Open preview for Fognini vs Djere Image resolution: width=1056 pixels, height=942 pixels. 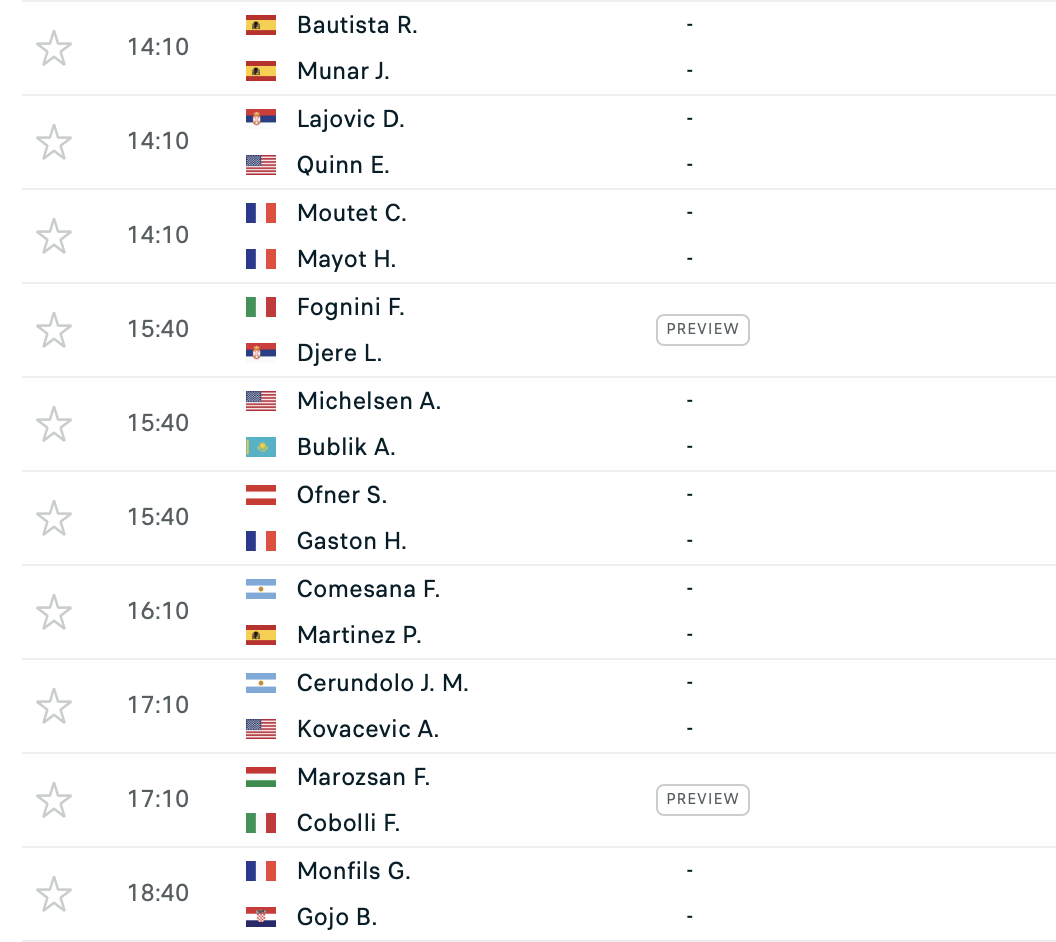point(702,329)
